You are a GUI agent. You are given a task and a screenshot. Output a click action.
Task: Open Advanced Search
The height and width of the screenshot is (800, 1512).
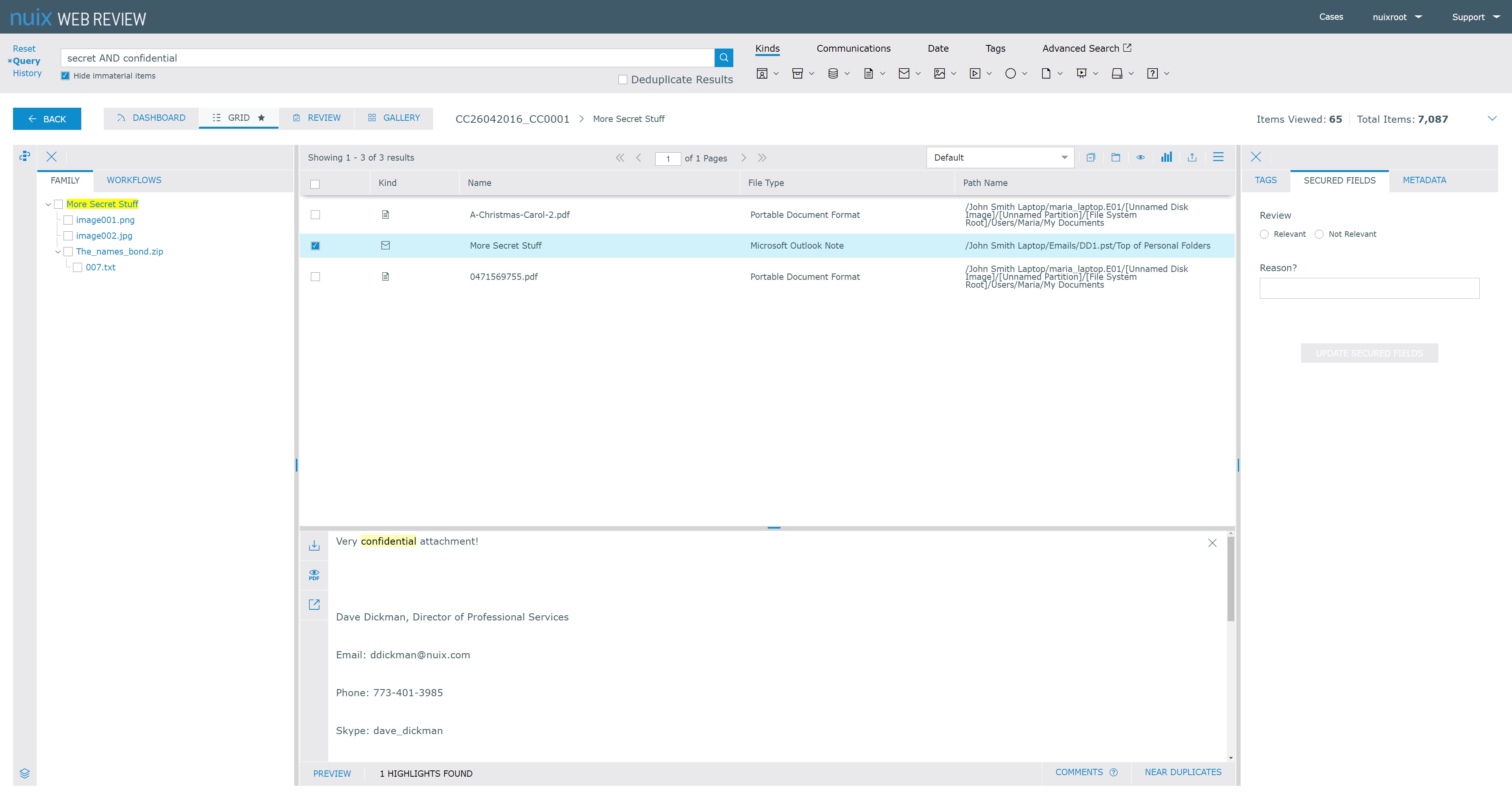[x=1086, y=48]
